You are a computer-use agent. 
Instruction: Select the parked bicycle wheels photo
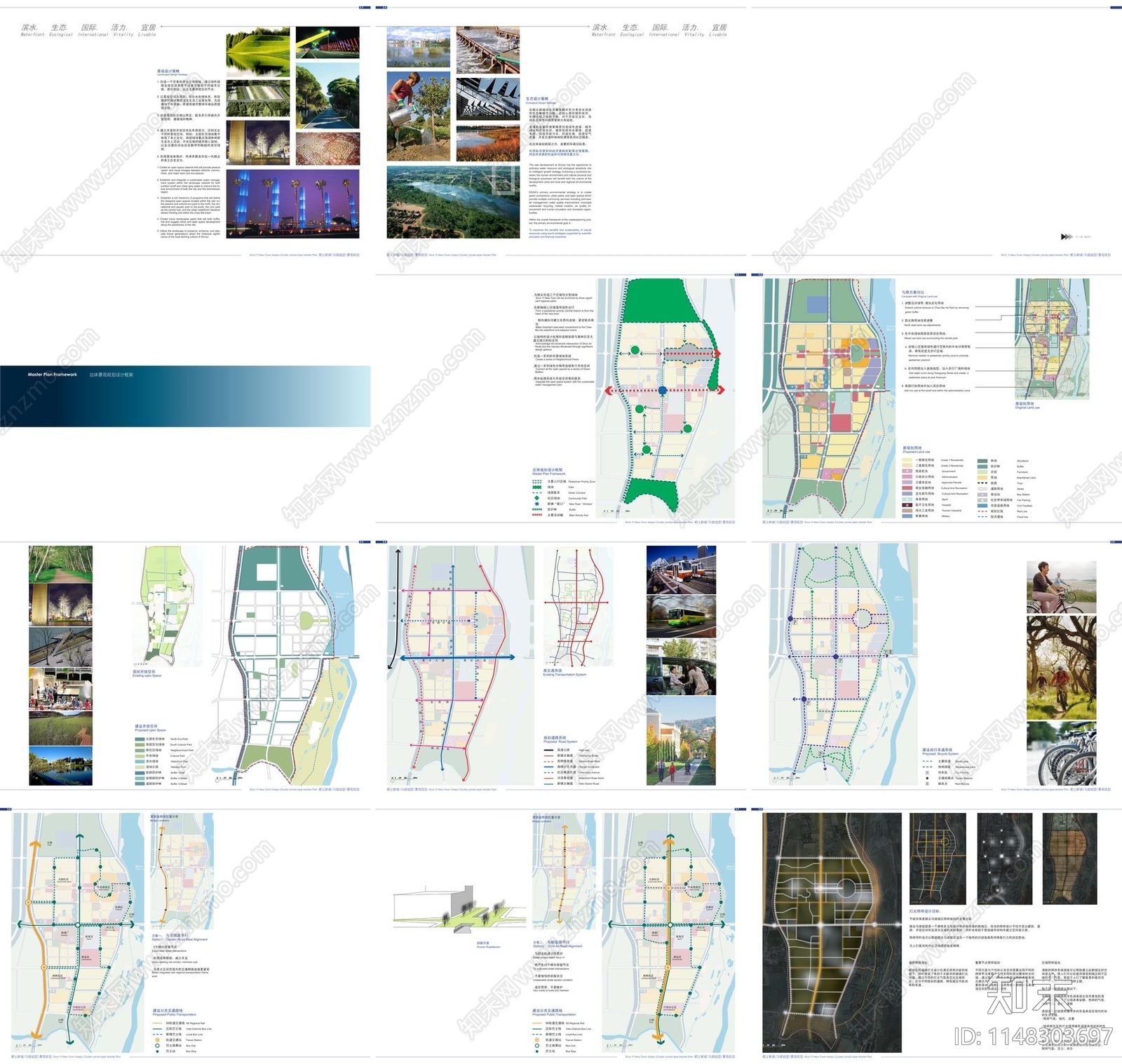[x=1062, y=753]
